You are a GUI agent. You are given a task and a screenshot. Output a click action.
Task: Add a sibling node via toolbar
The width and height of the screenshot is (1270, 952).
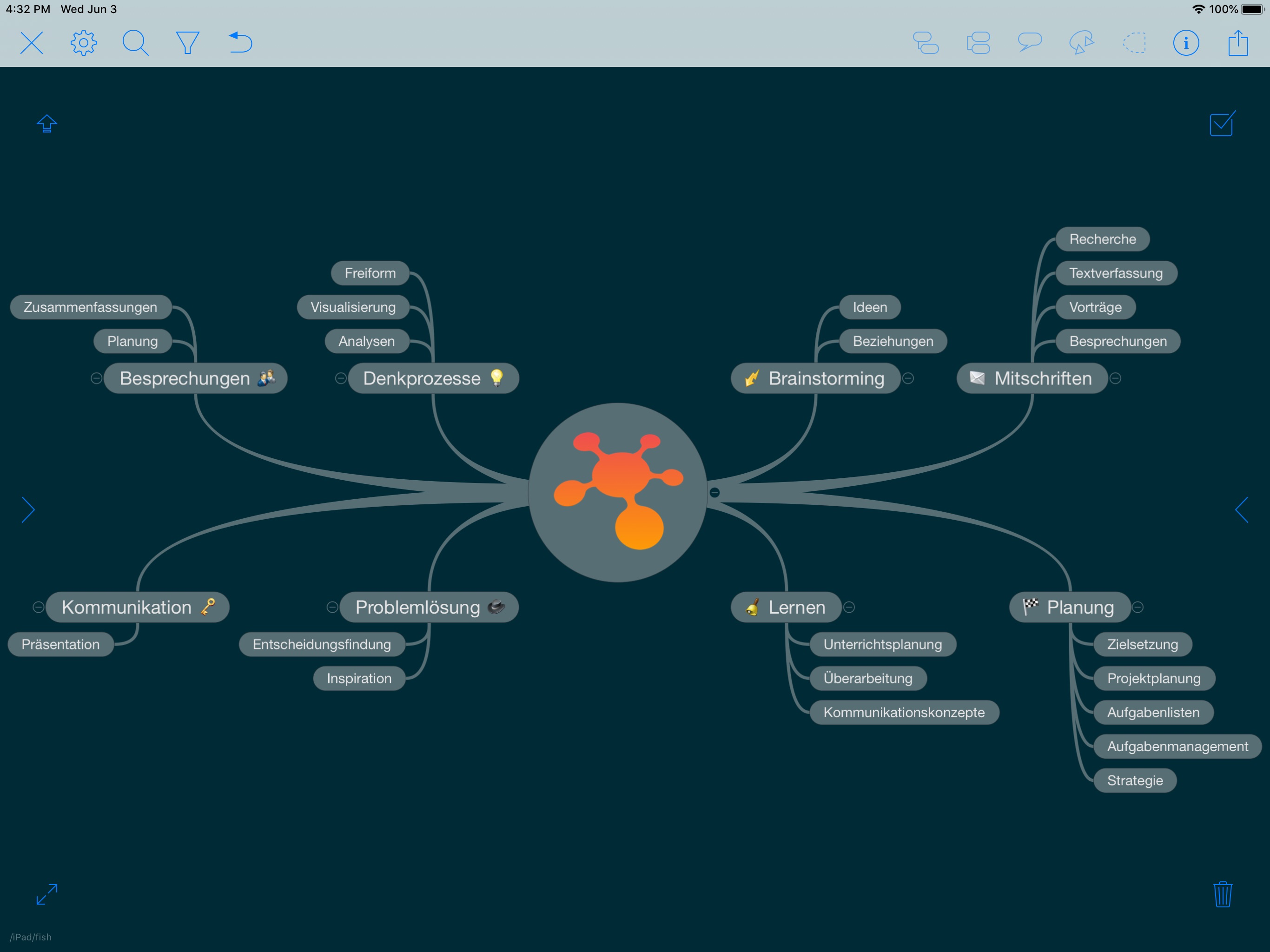point(978,42)
